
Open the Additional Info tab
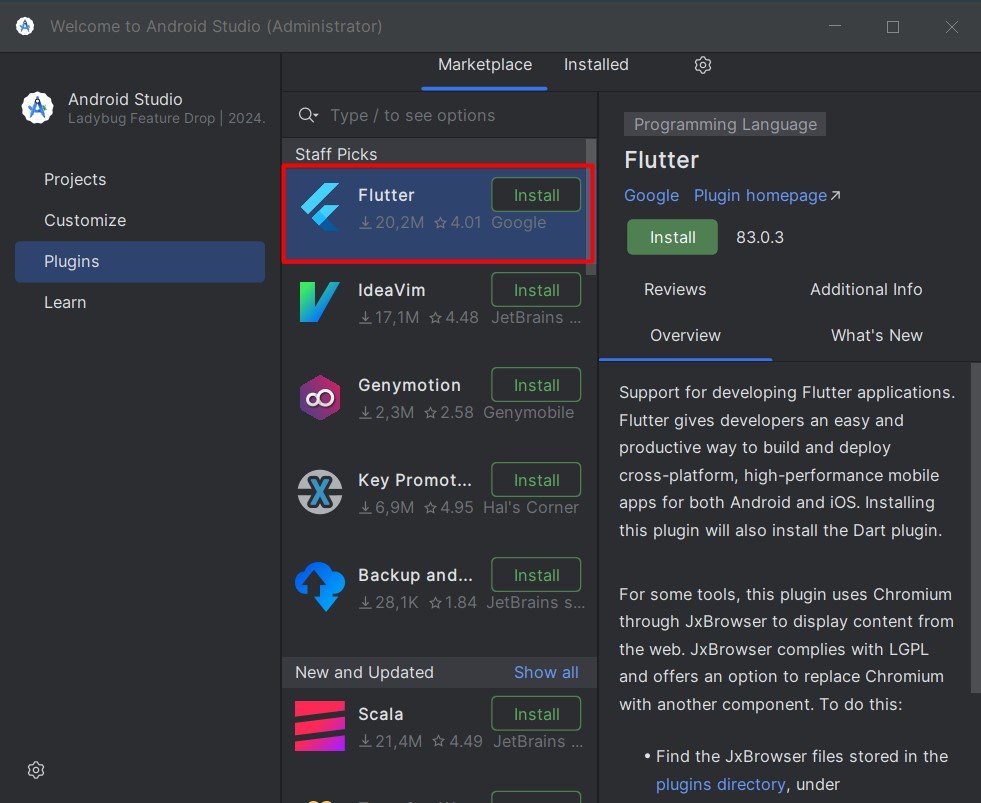tap(866, 289)
